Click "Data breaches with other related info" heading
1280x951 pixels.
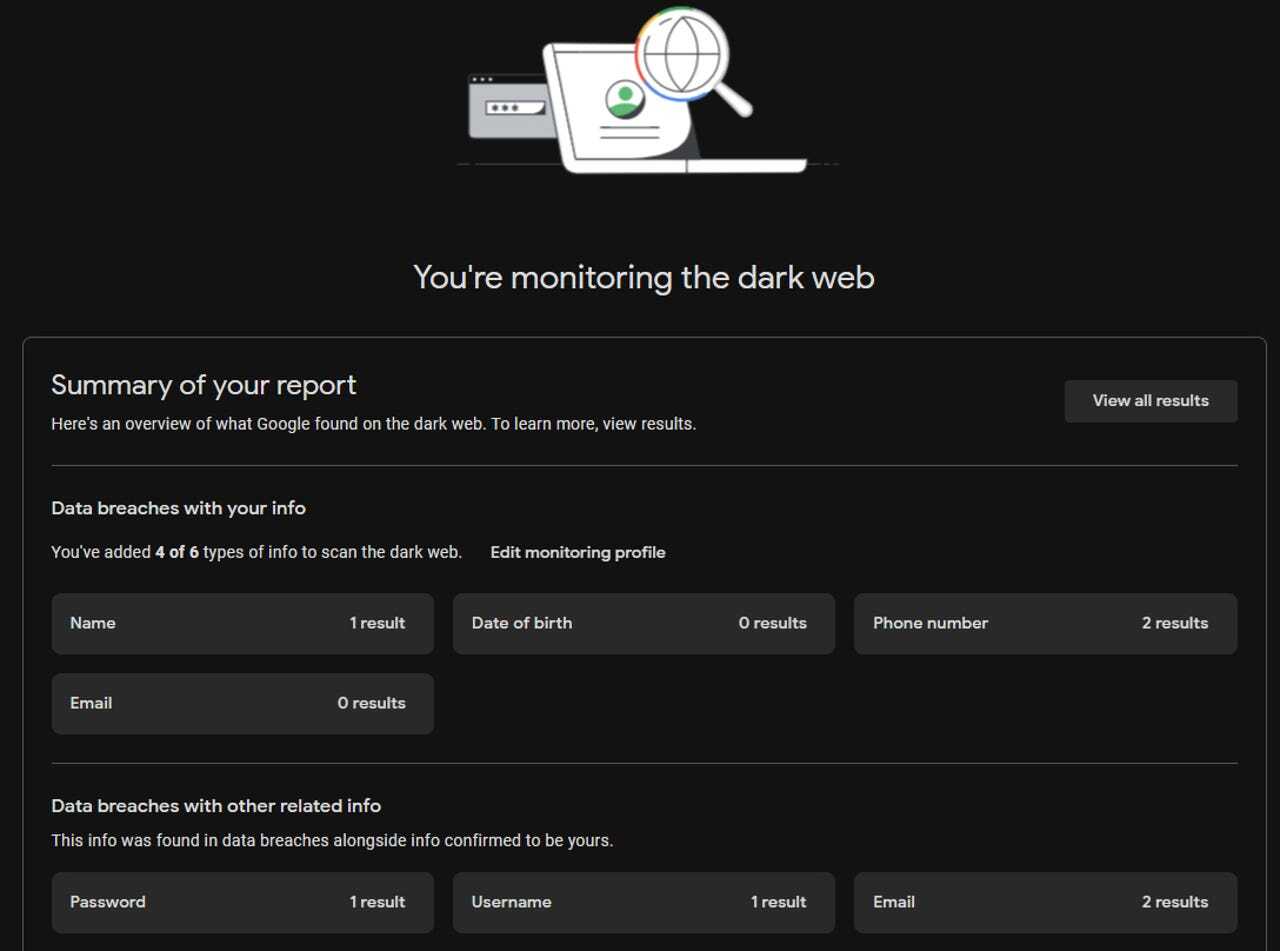(216, 806)
